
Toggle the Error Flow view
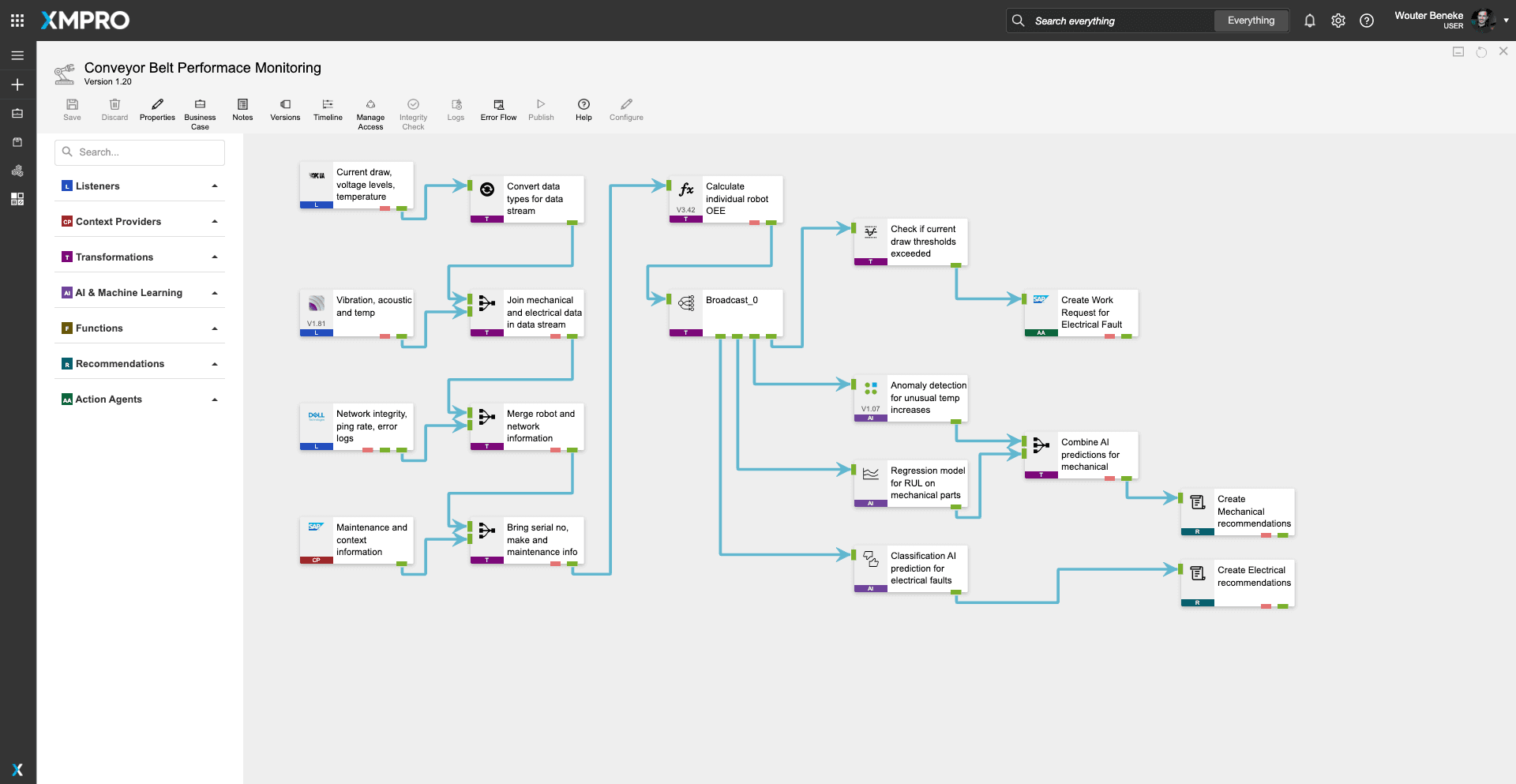click(x=498, y=105)
